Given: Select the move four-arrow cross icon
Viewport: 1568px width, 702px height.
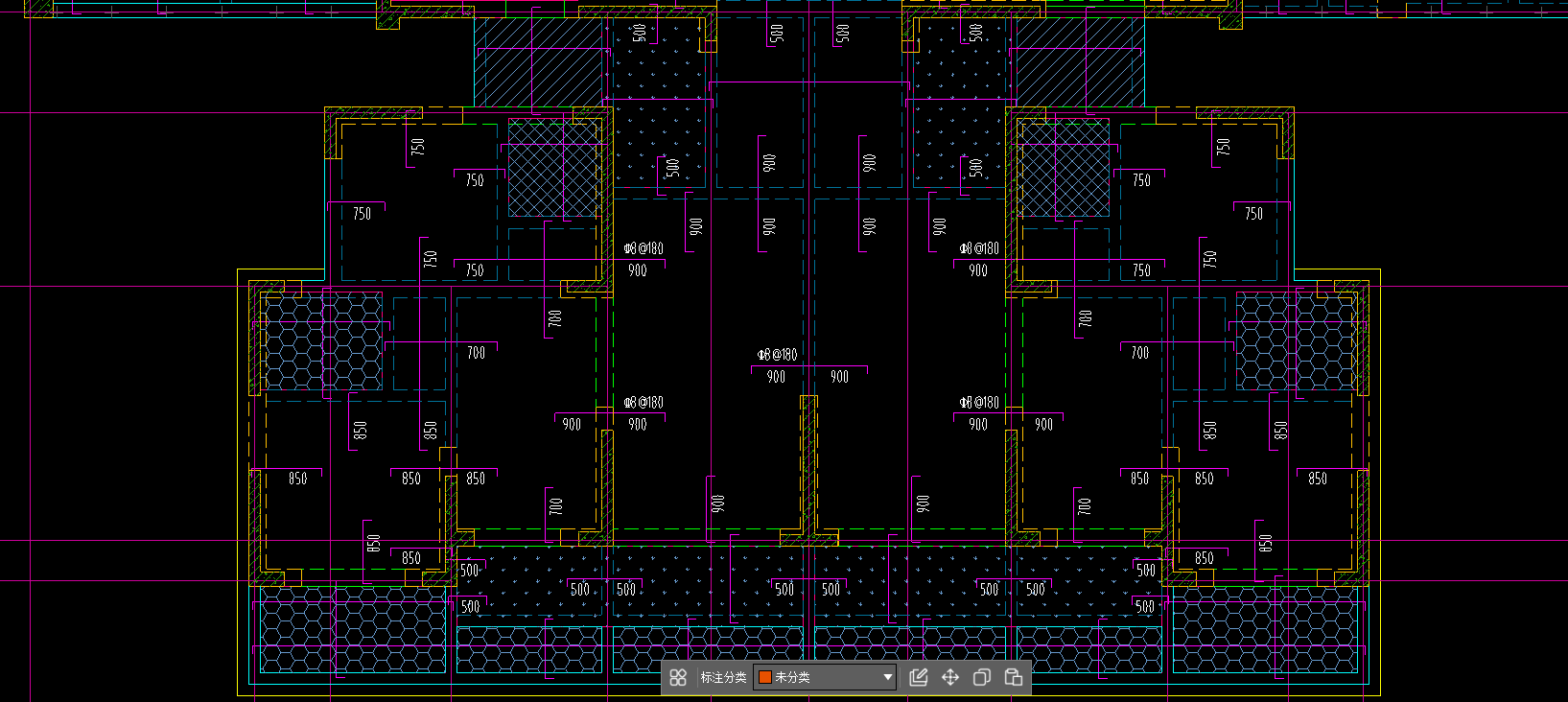Looking at the screenshot, I should click(x=949, y=678).
